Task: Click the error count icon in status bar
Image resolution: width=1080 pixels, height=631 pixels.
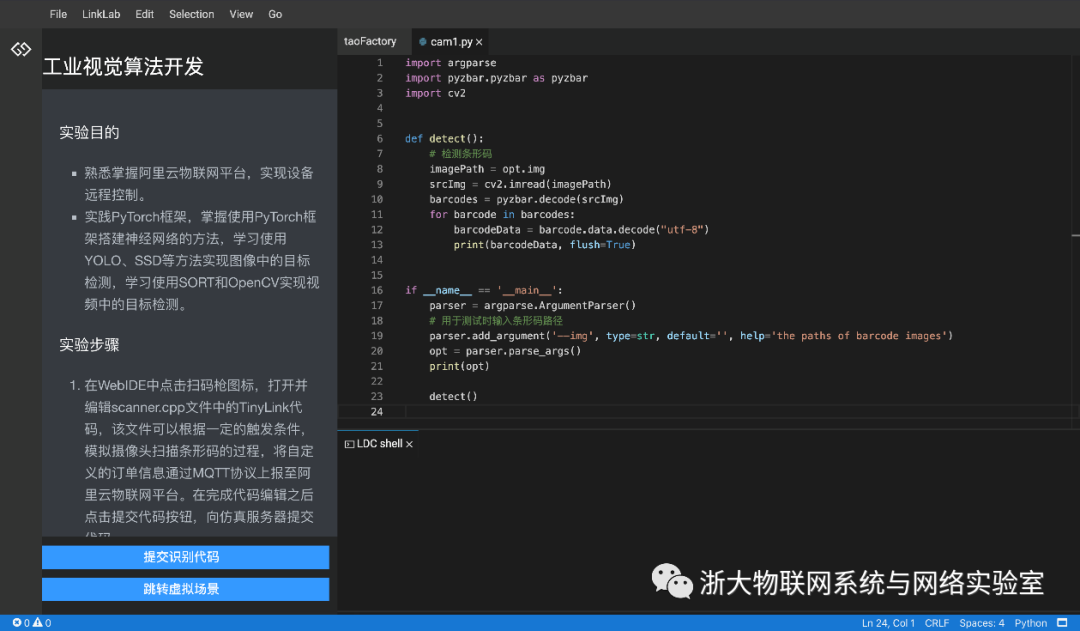Action: tap(17, 623)
